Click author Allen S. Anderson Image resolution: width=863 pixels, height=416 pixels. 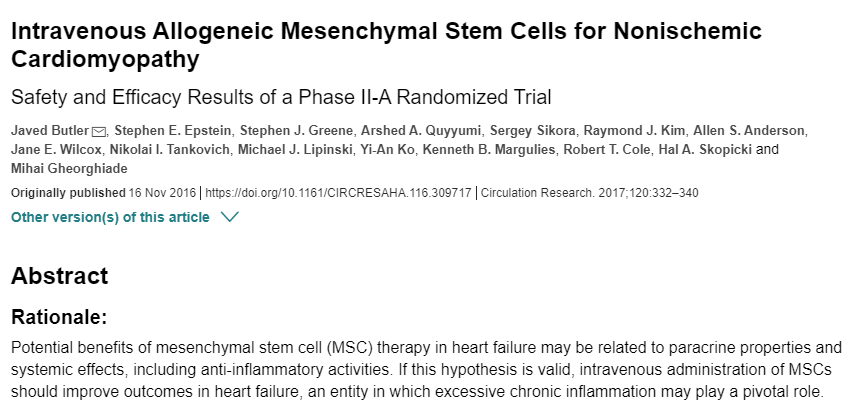point(749,131)
